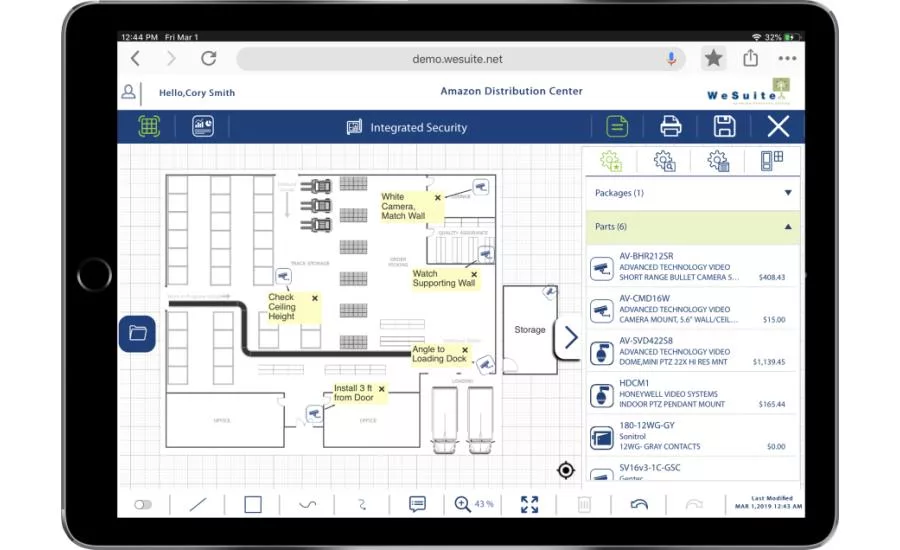
Task: Click the browser forward arrow
Action: pos(171,59)
